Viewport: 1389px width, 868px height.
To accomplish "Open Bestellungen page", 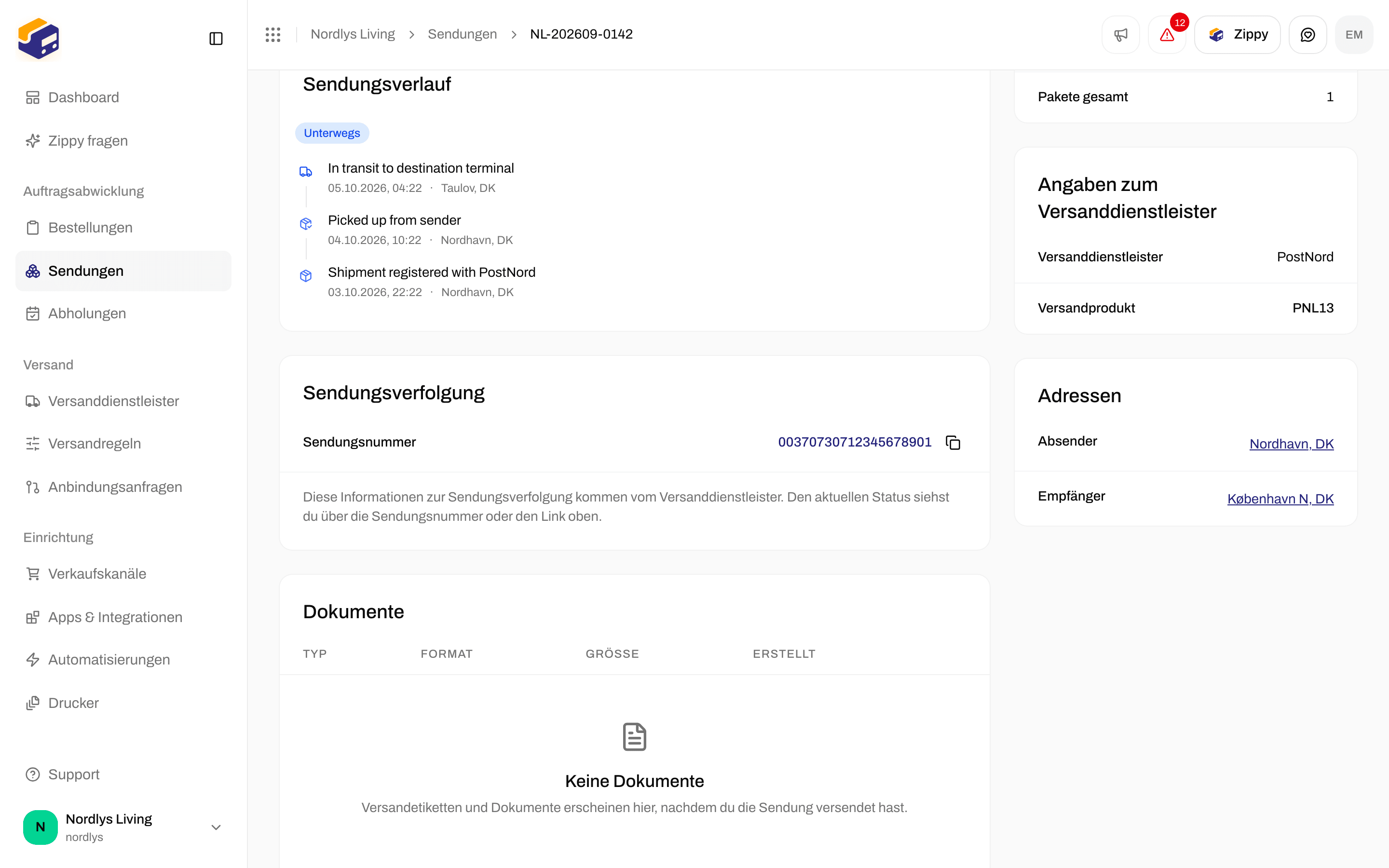I will point(123,227).
